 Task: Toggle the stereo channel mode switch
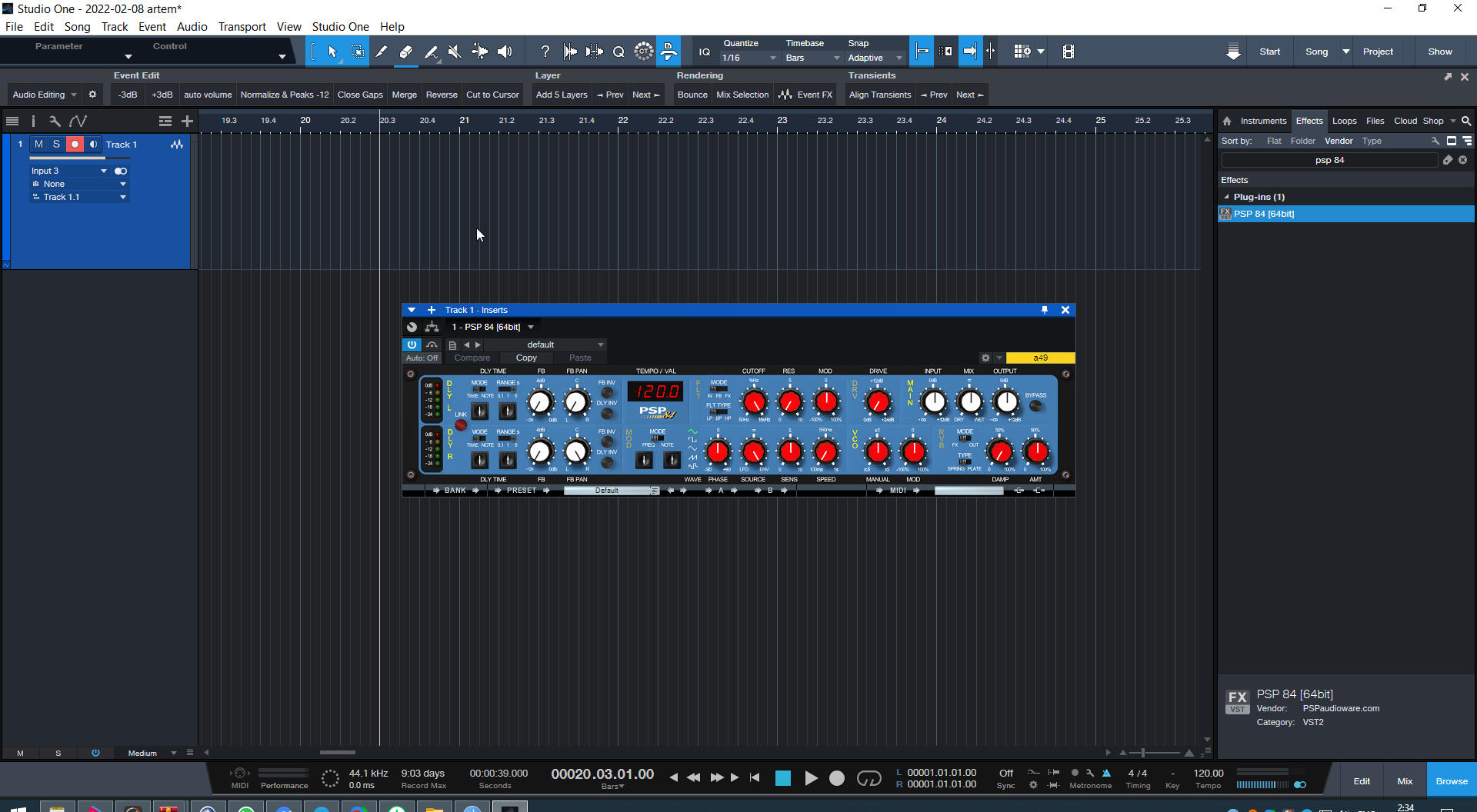click(x=121, y=171)
